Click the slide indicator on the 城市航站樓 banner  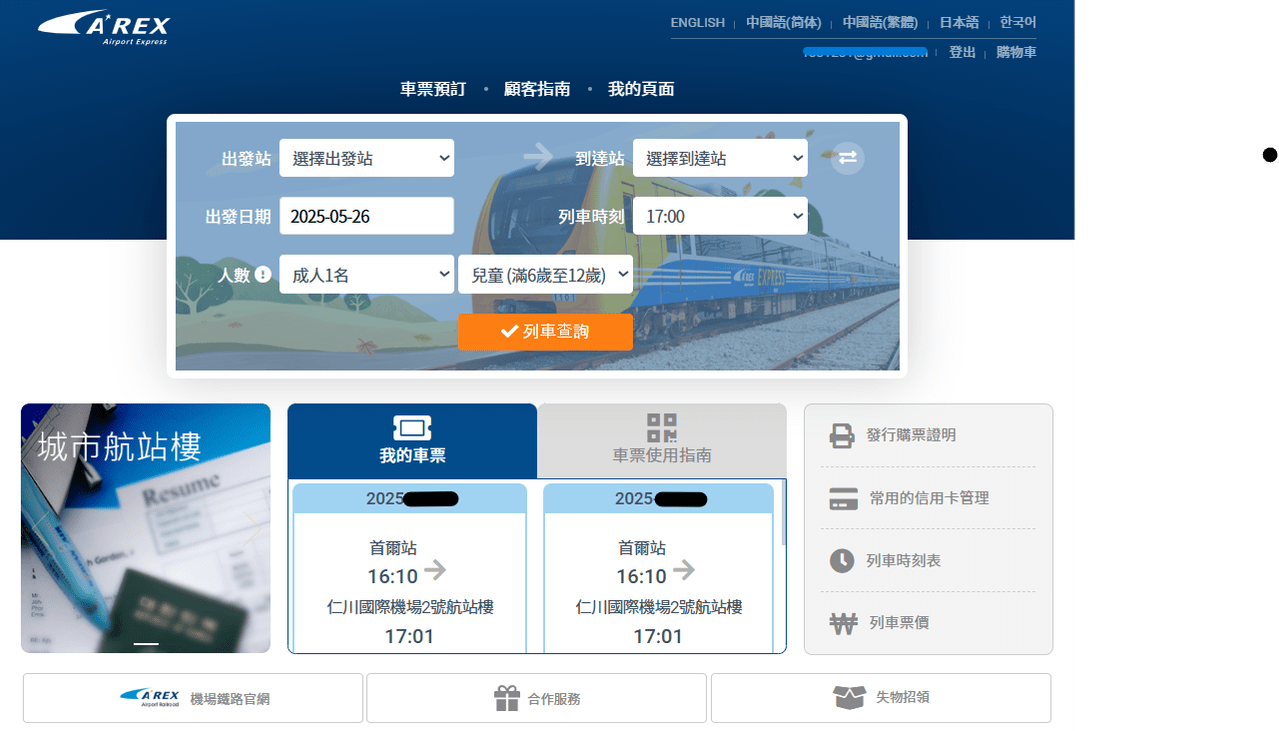click(146, 644)
